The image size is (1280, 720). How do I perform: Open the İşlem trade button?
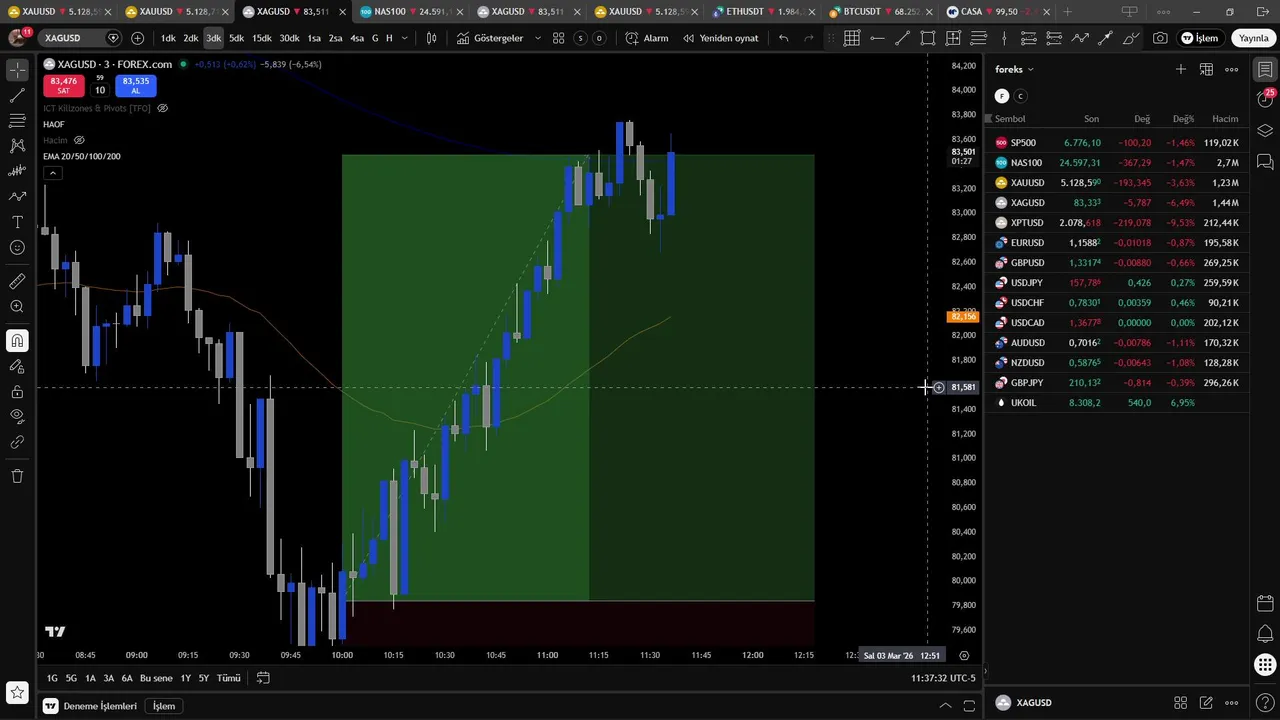coord(1199,38)
